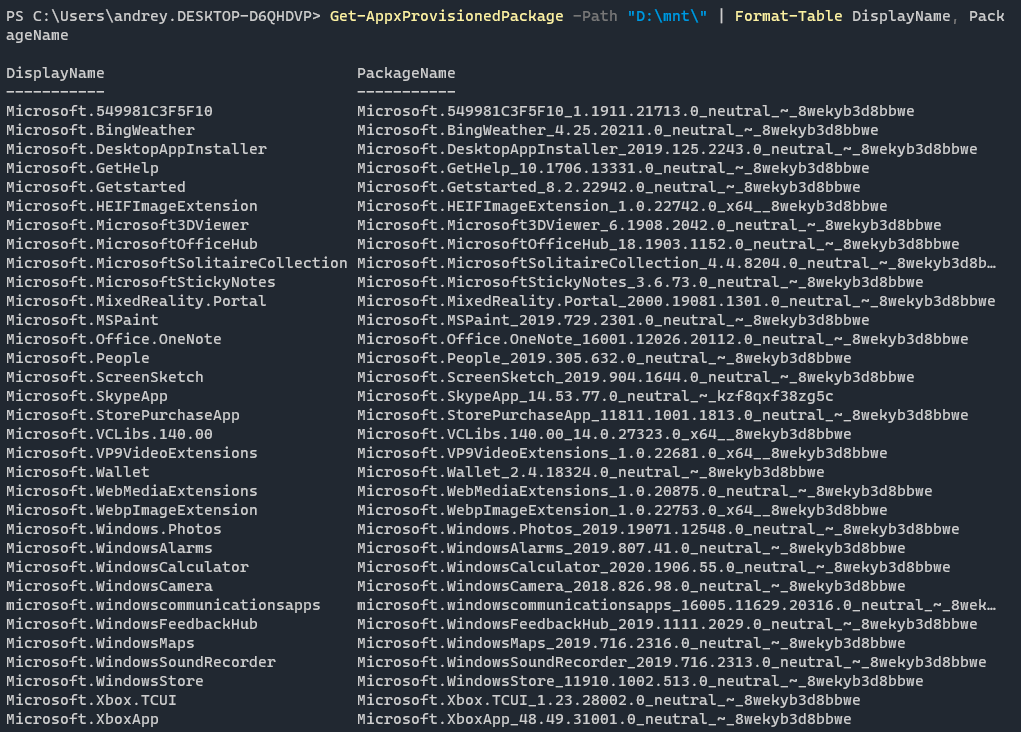Select DisplayName entry Microsoft.WindowsCamera
This screenshot has width=1021, height=732.
pyautogui.click(x=109, y=586)
